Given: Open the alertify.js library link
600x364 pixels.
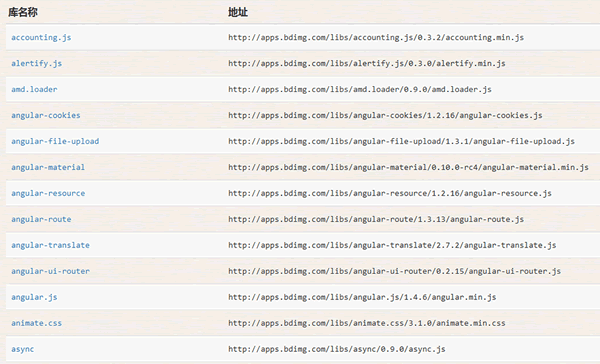Looking at the screenshot, I should pyautogui.click(x=36, y=64).
